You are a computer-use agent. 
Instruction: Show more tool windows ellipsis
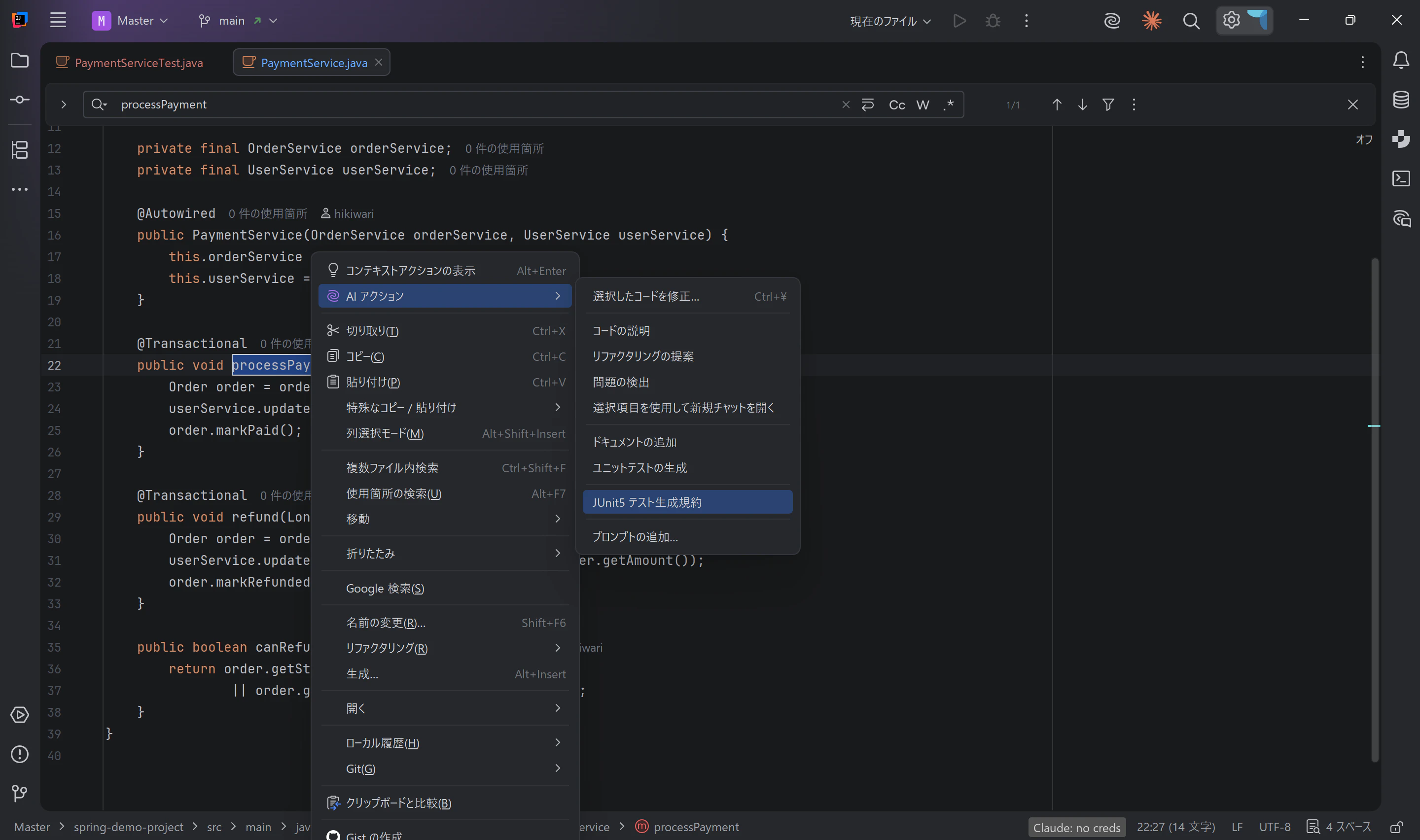point(20,189)
